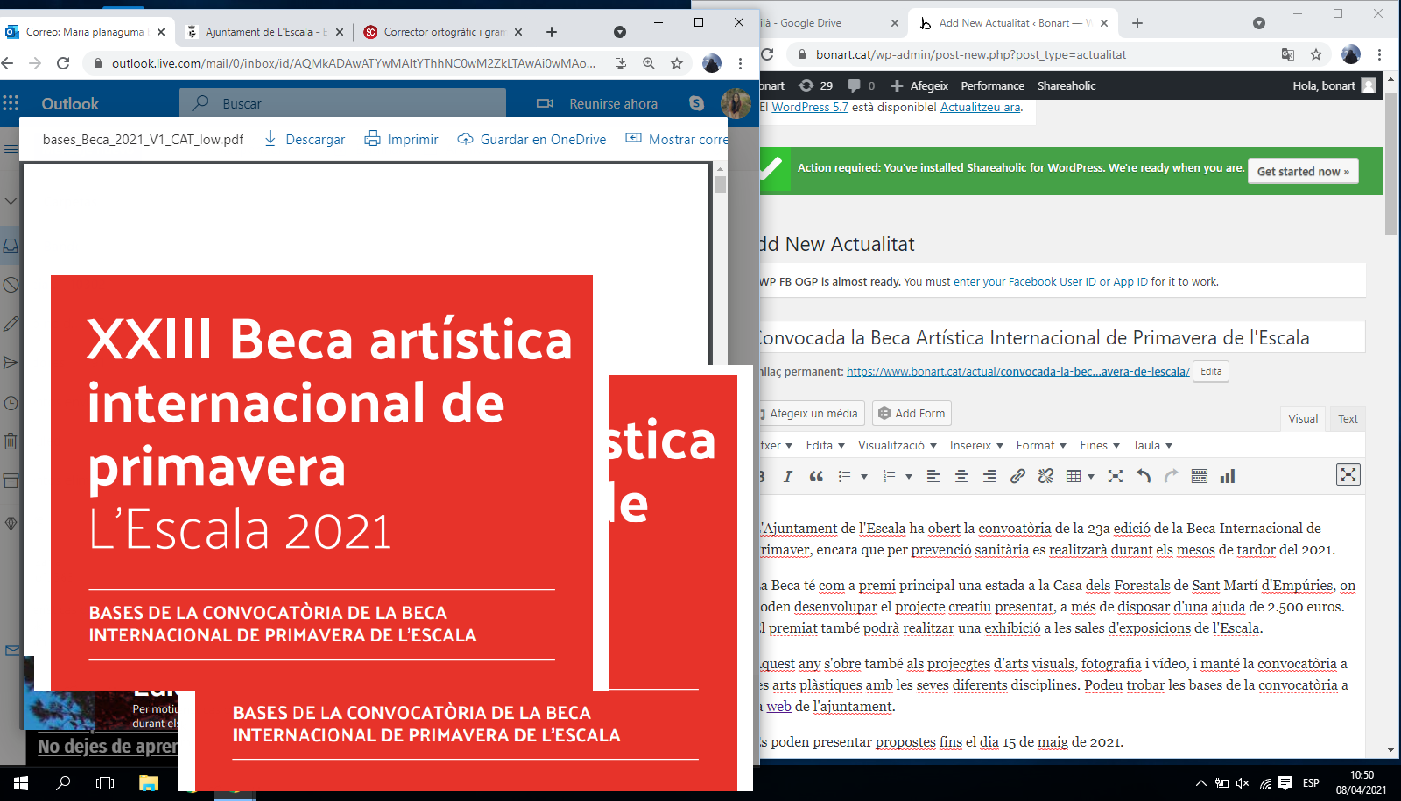The image size is (1401, 801).
Task: Select the Italic formatting icon
Action: click(x=787, y=475)
